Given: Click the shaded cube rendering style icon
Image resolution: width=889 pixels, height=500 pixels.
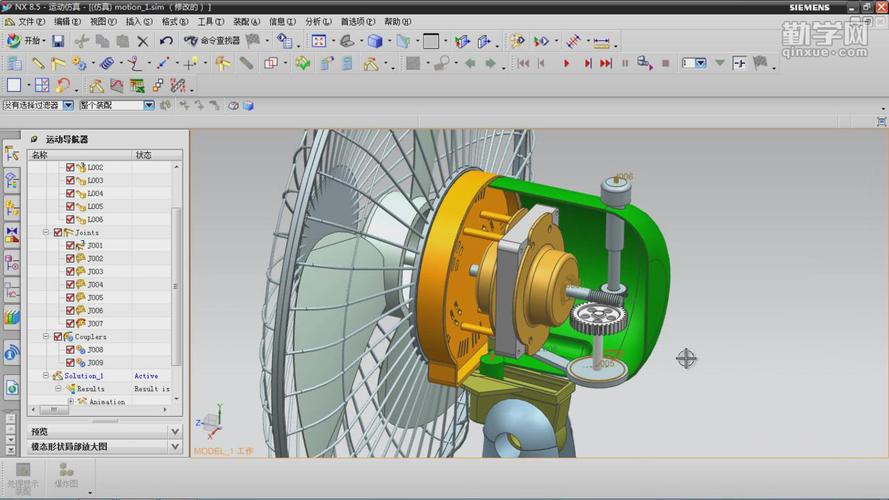Looking at the screenshot, I should pos(374,41).
